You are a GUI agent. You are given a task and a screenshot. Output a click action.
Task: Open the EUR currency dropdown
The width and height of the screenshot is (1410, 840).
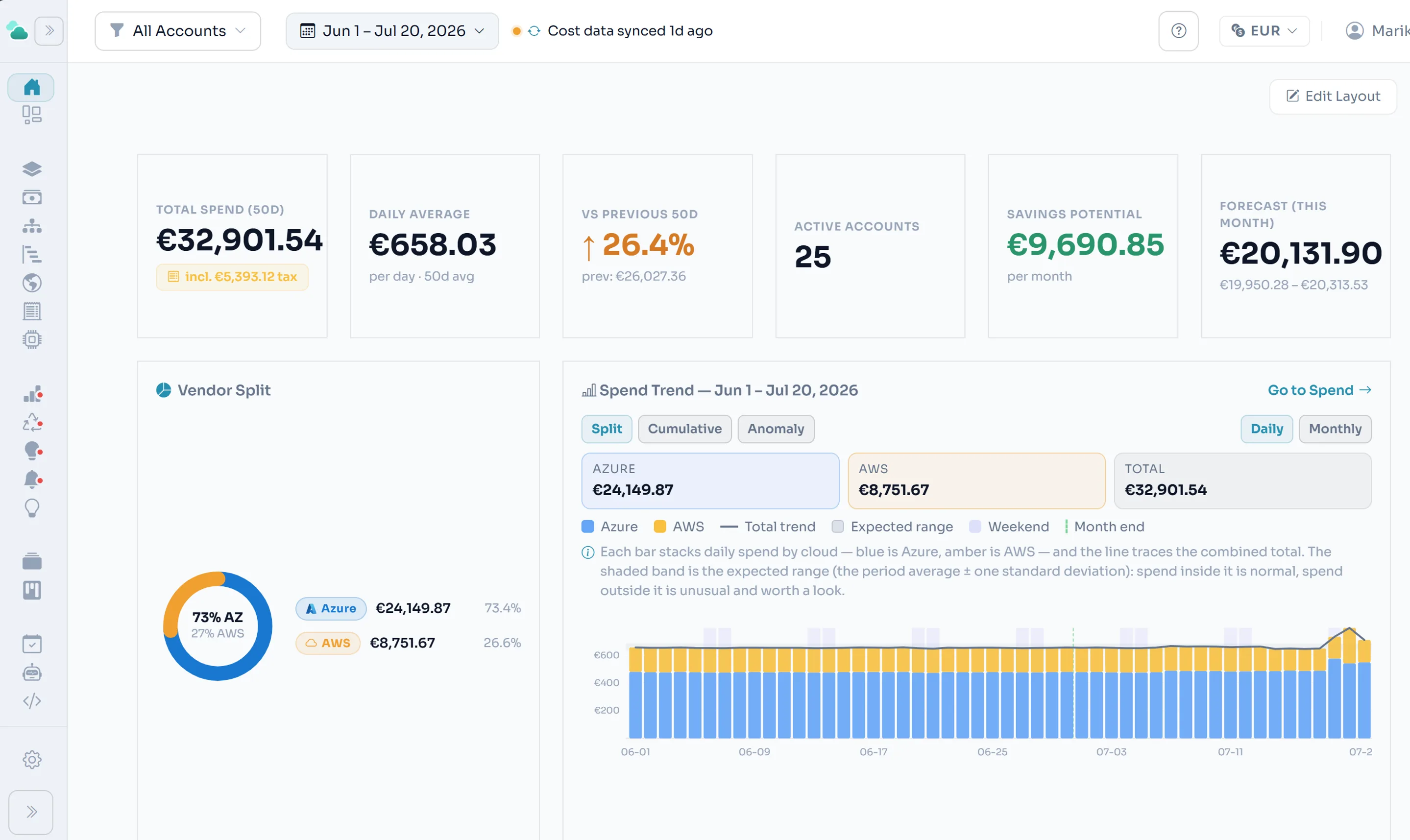pos(1264,30)
